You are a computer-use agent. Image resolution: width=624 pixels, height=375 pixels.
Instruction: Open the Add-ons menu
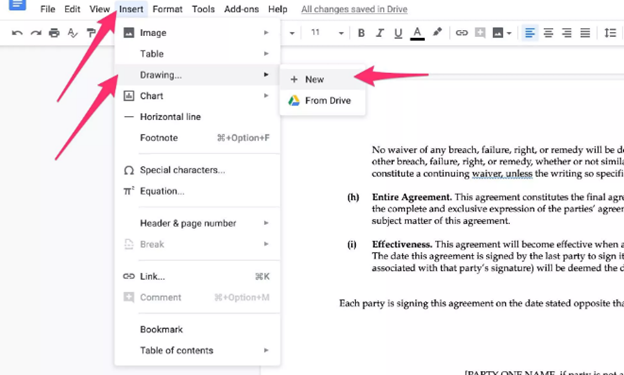tap(242, 9)
